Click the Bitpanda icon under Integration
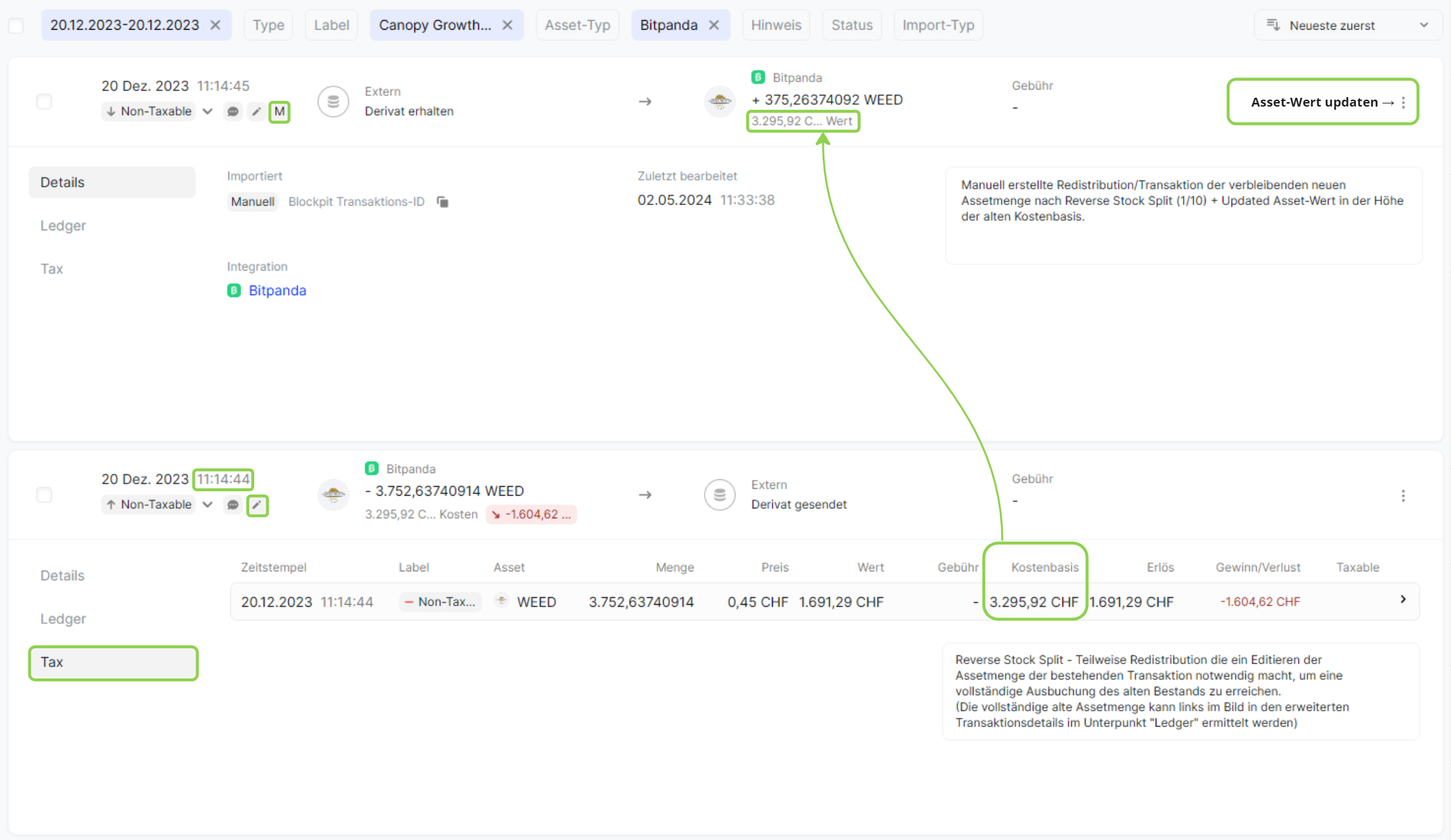 click(x=234, y=290)
